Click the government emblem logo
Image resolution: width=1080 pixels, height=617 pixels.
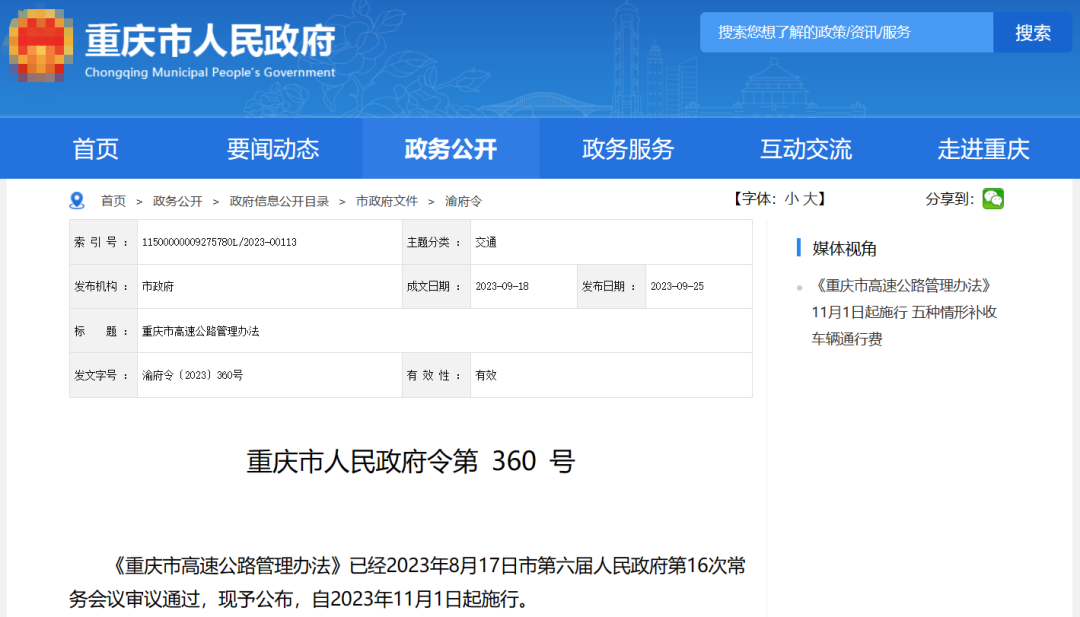point(41,45)
